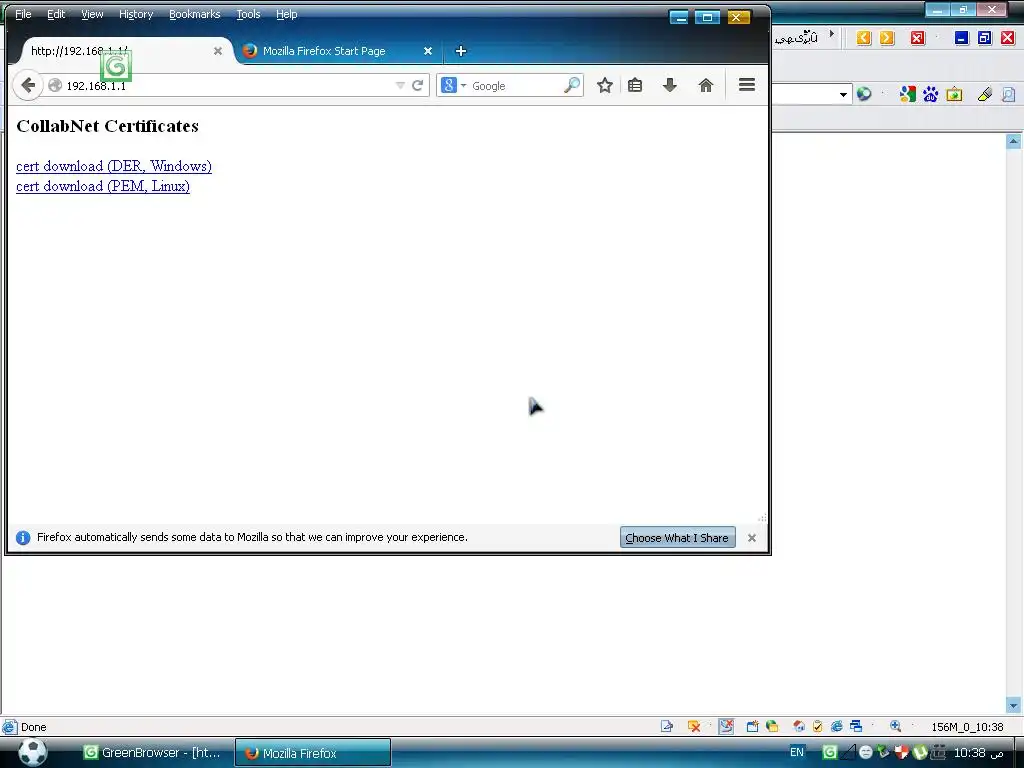The width and height of the screenshot is (1024, 768).
Task: Click GreenBrowser status bar clipboard check icon
Action: point(817,726)
